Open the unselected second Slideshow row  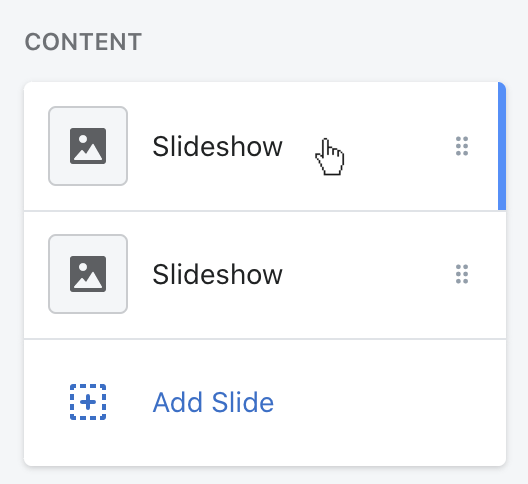(265, 275)
